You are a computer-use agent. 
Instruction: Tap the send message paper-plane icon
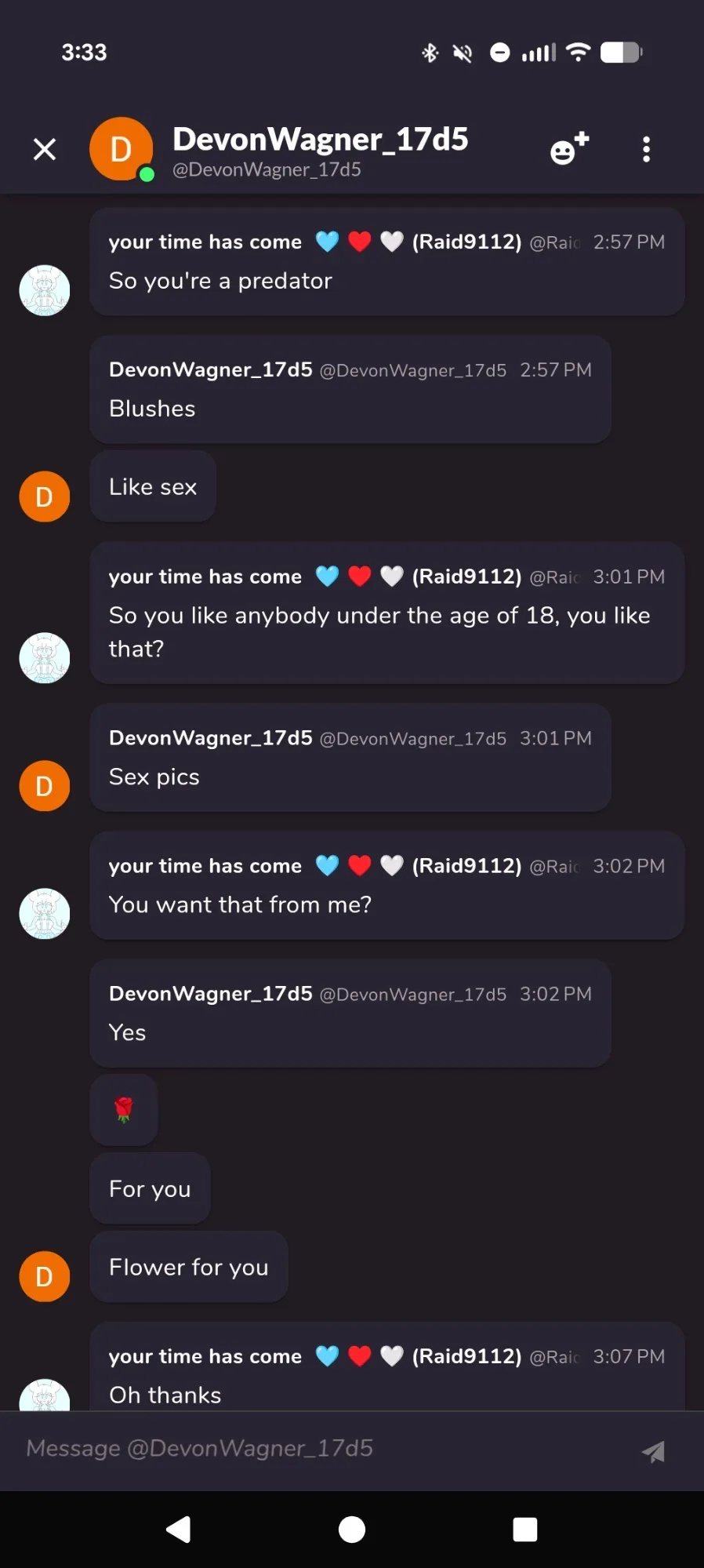point(653,1452)
